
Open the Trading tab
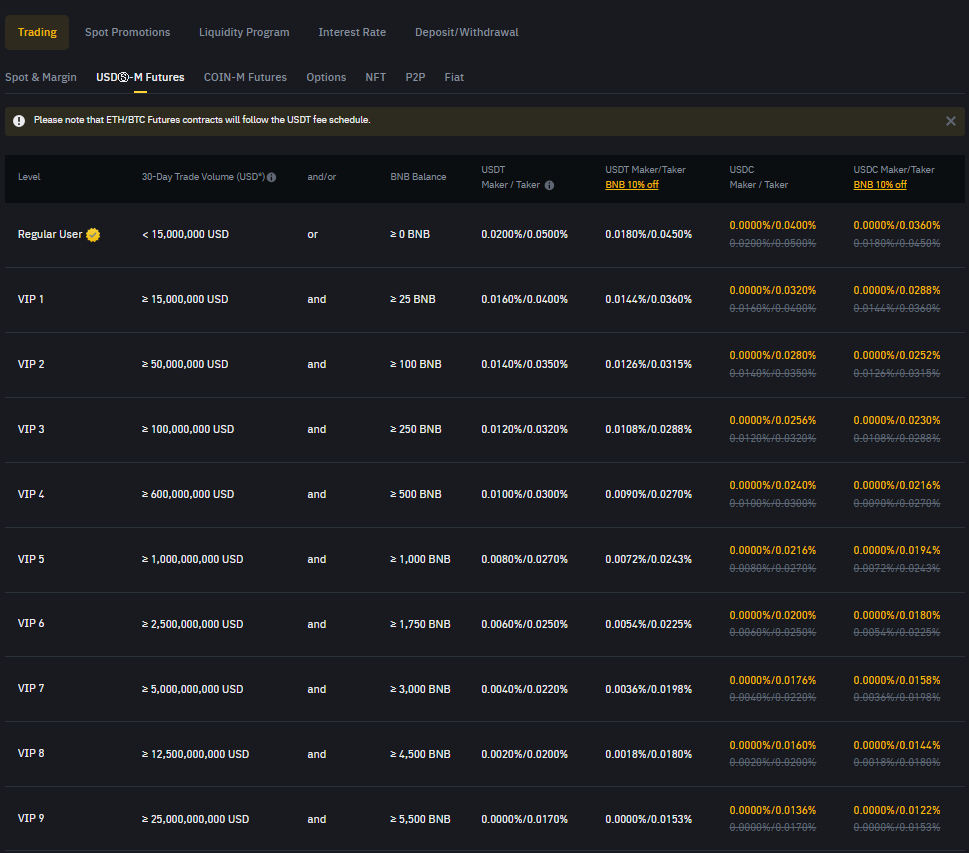(x=37, y=32)
